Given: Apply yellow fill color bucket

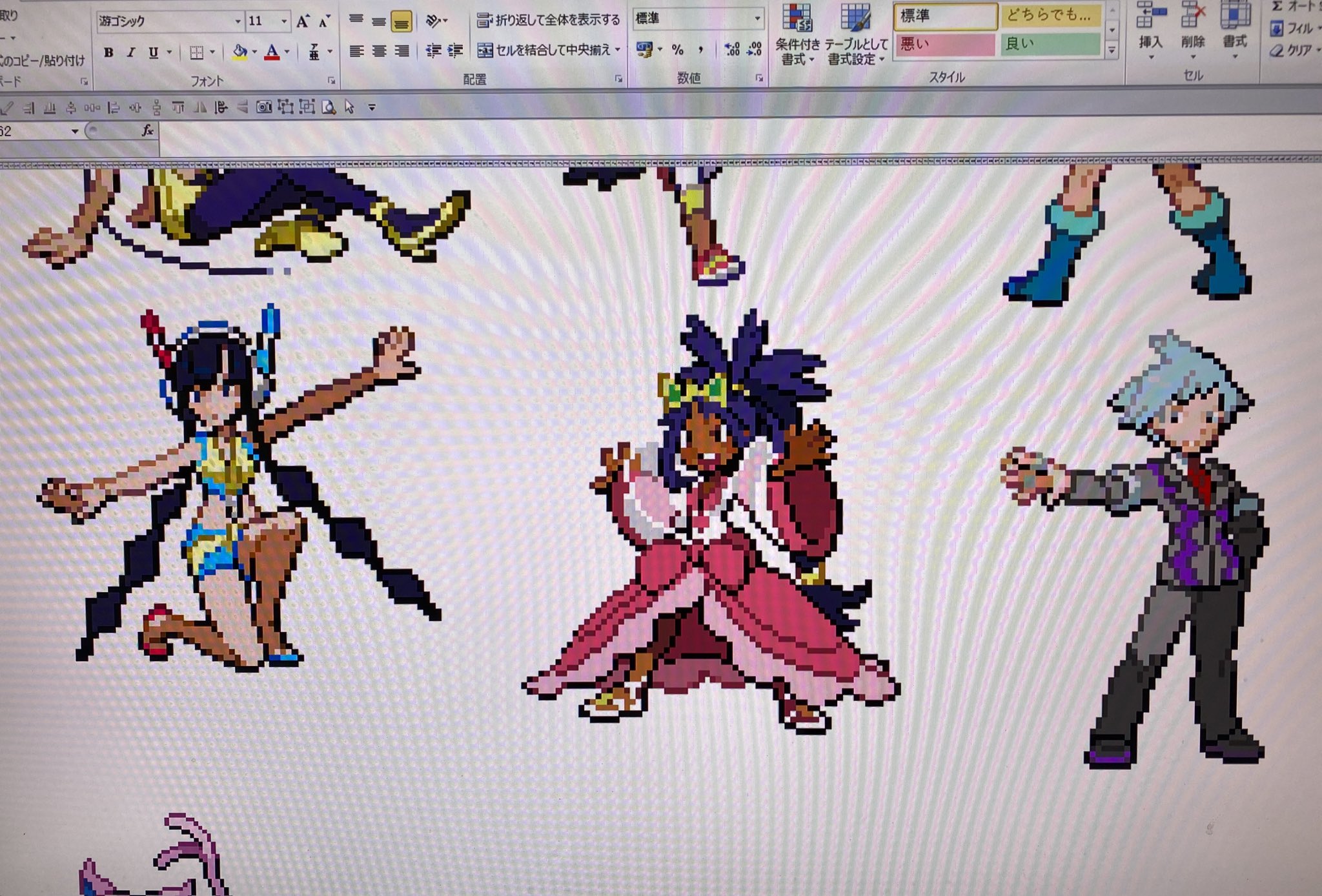Looking at the screenshot, I should 239,52.
